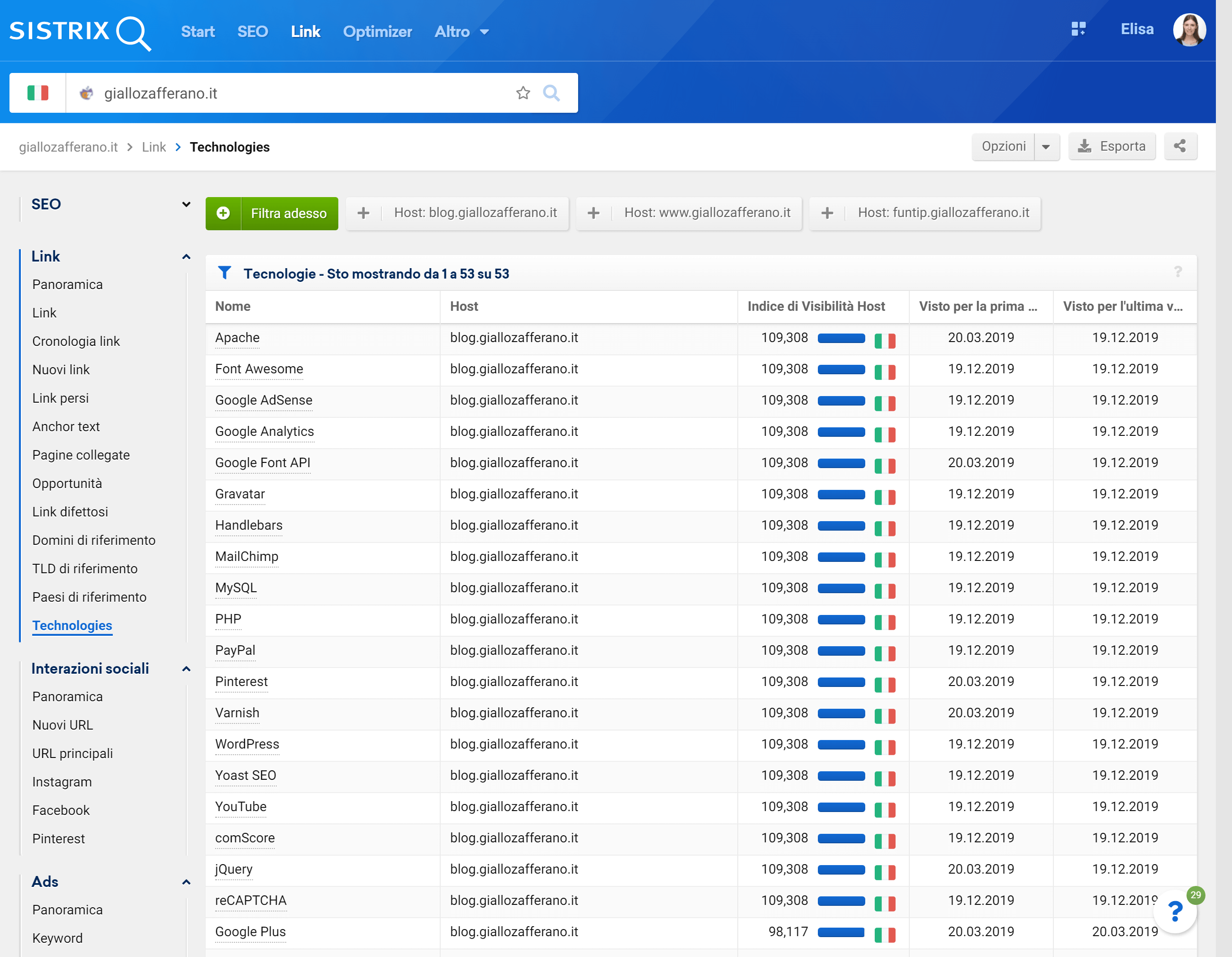The width and height of the screenshot is (1232, 957).
Task: Click the 29 notification badge
Action: pyautogui.click(x=1196, y=895)
